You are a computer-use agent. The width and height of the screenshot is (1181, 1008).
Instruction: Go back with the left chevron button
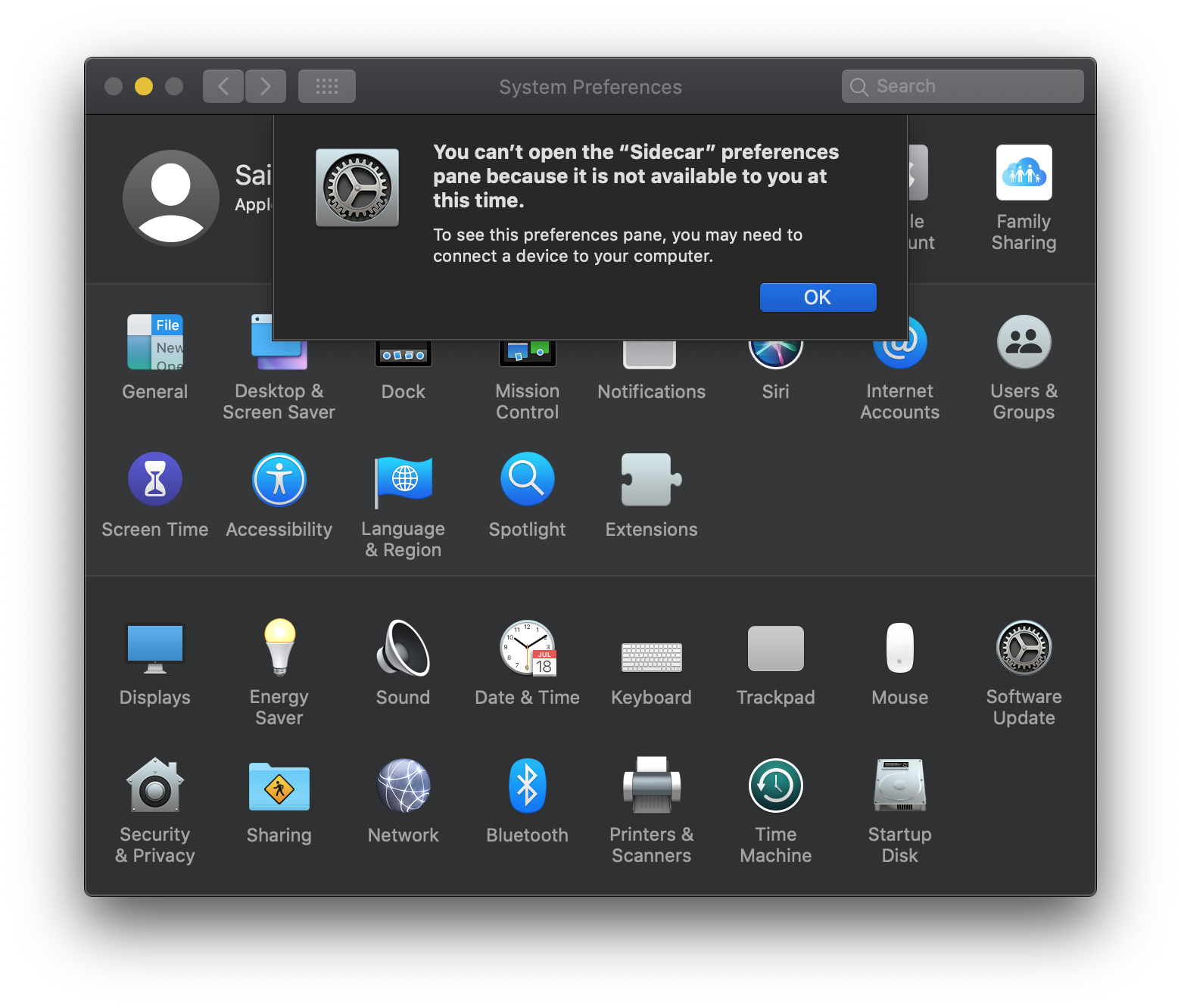click(x=223, y=86)
